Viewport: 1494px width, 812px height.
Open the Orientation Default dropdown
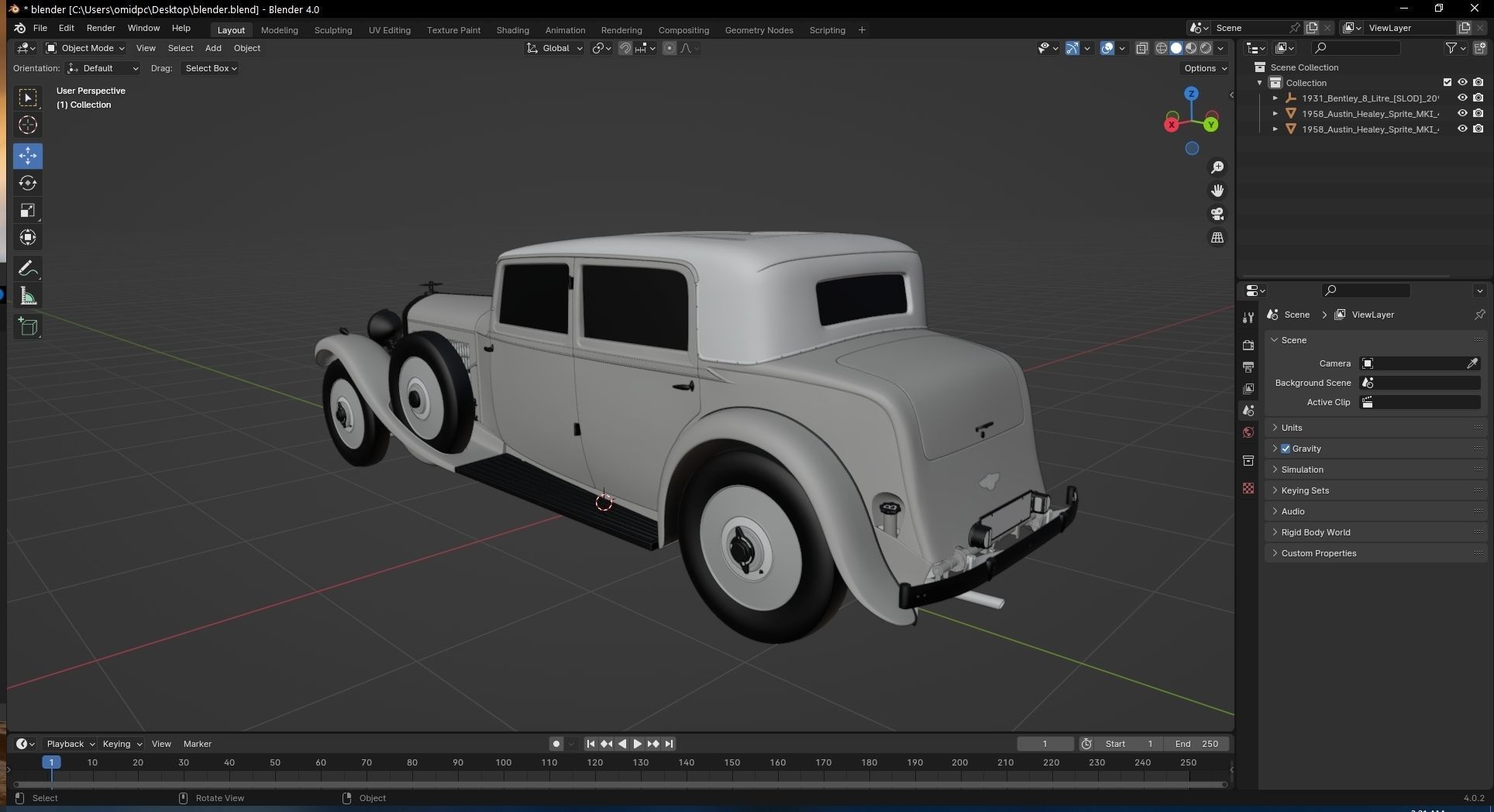103,68
